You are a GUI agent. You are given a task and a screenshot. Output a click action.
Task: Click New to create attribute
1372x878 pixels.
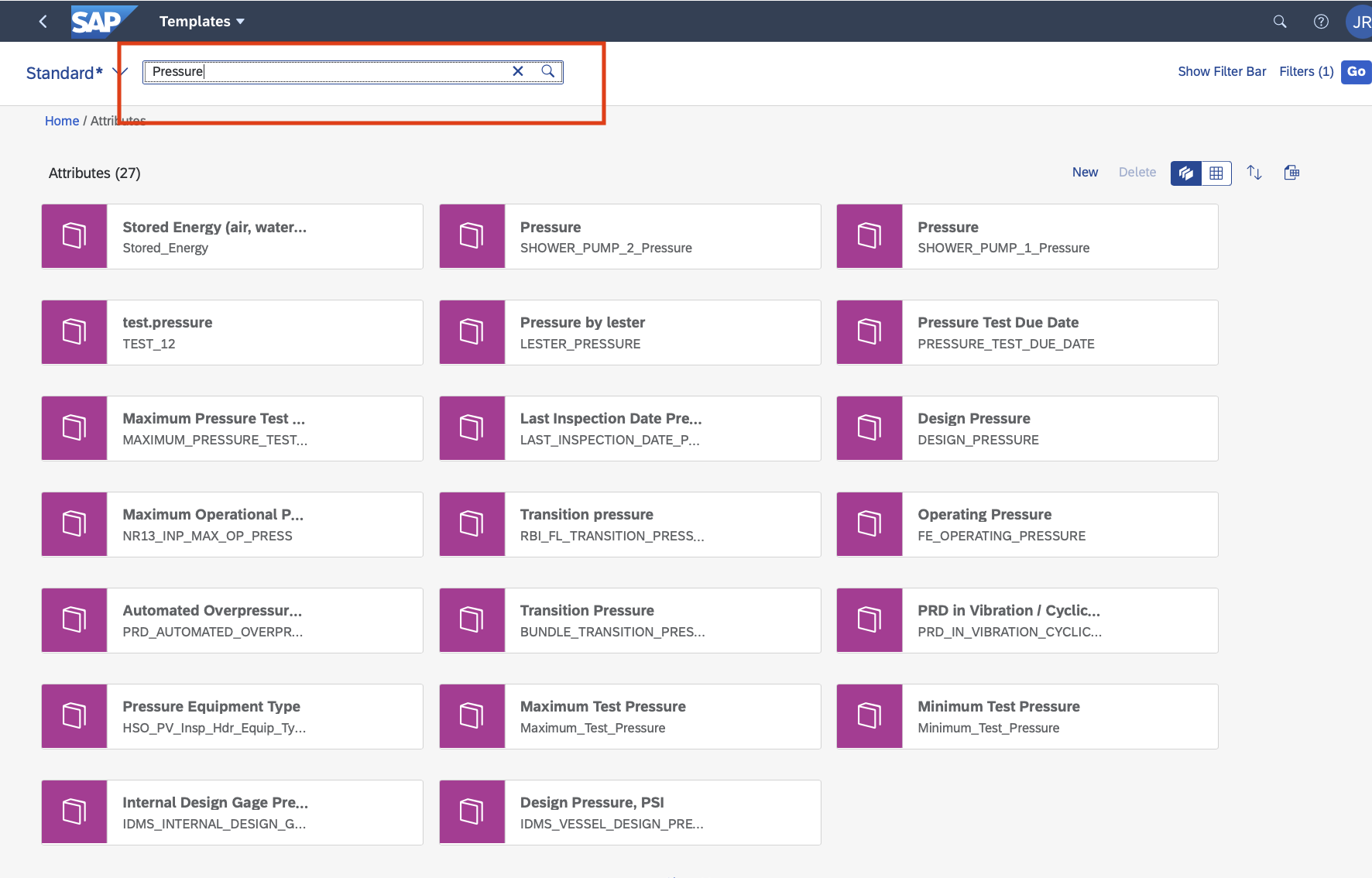1085,172
